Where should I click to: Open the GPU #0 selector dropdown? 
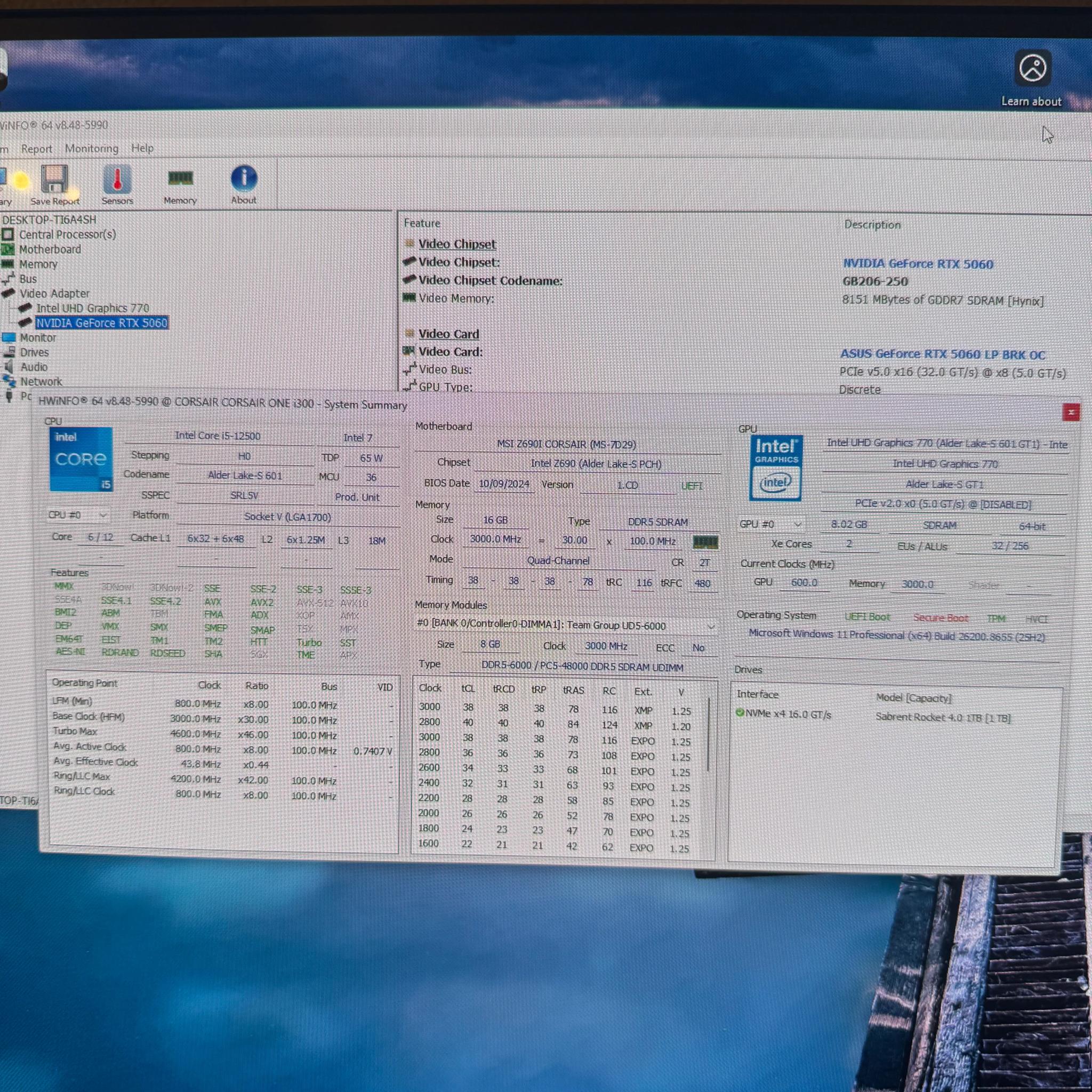(771, 524)
